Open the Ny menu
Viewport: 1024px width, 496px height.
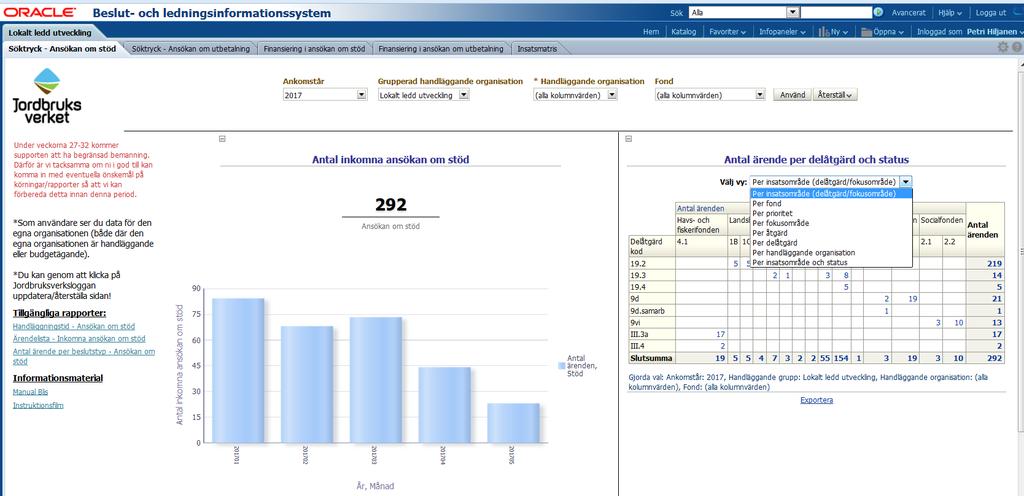(834, 31)
